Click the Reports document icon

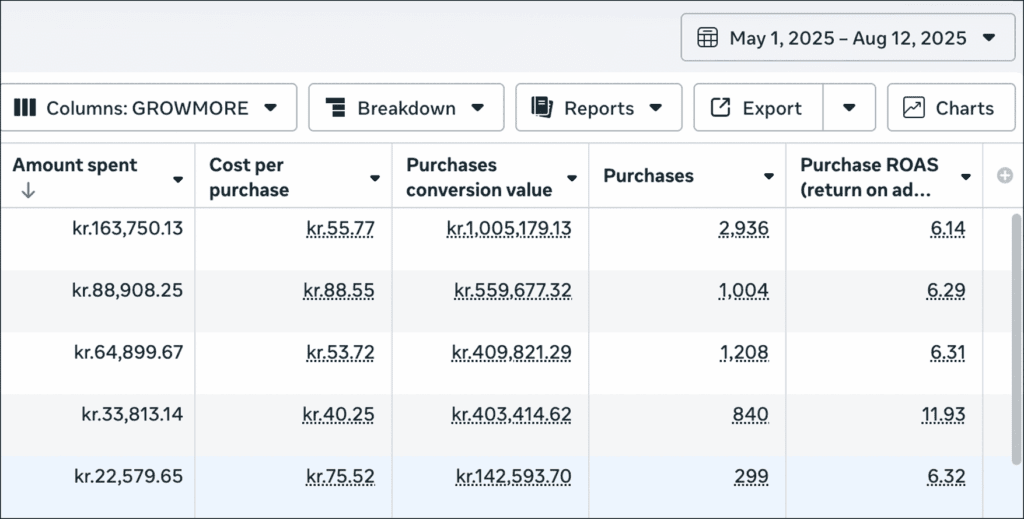tap(542, 108)
